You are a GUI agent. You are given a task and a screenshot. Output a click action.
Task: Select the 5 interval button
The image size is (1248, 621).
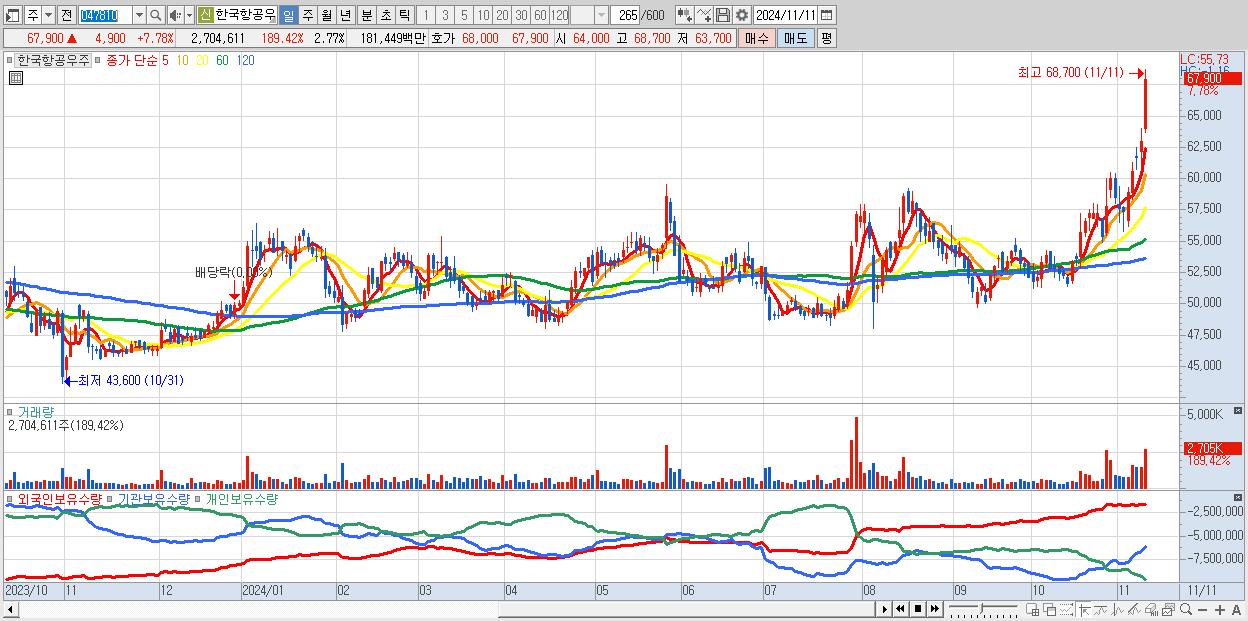pos(464,15)
